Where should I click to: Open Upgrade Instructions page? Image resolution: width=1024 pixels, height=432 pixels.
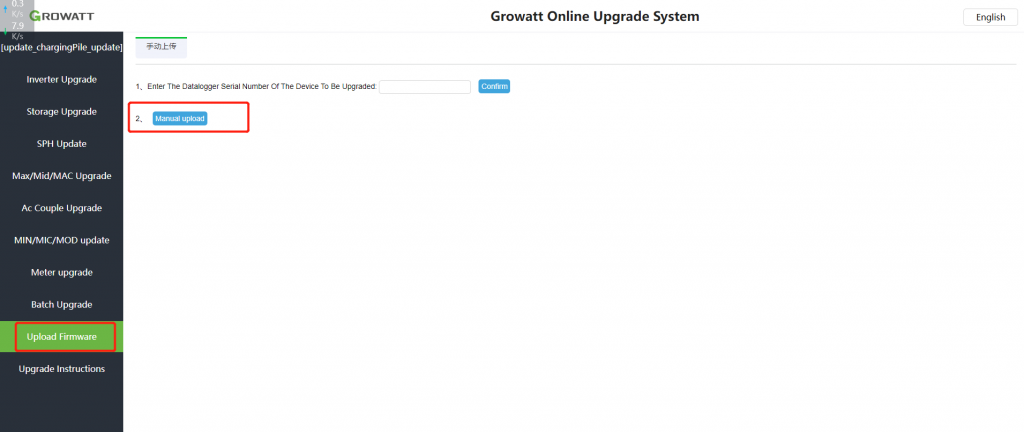point(61,369)
